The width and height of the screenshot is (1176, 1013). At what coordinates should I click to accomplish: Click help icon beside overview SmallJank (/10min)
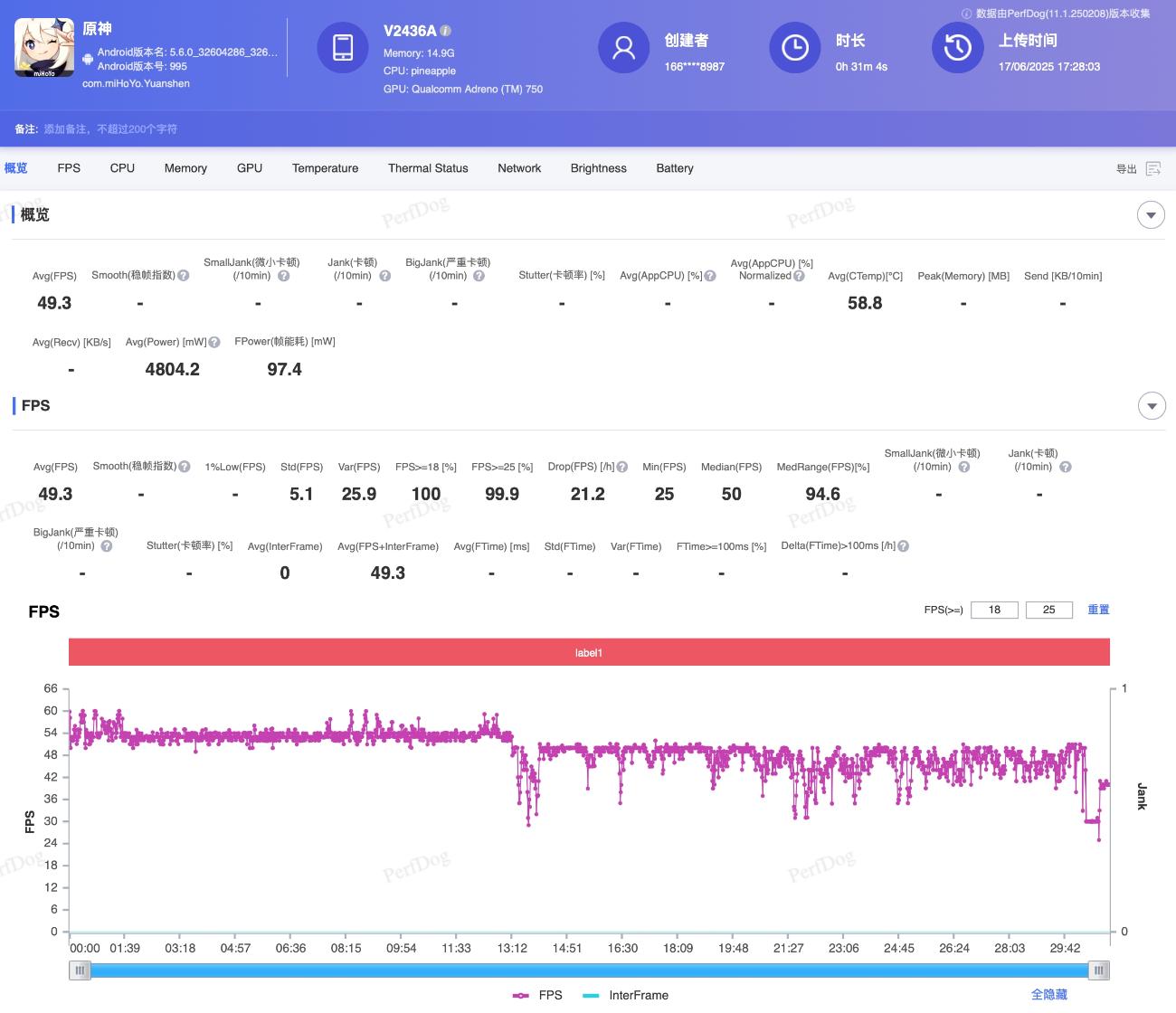click(283, 276)
